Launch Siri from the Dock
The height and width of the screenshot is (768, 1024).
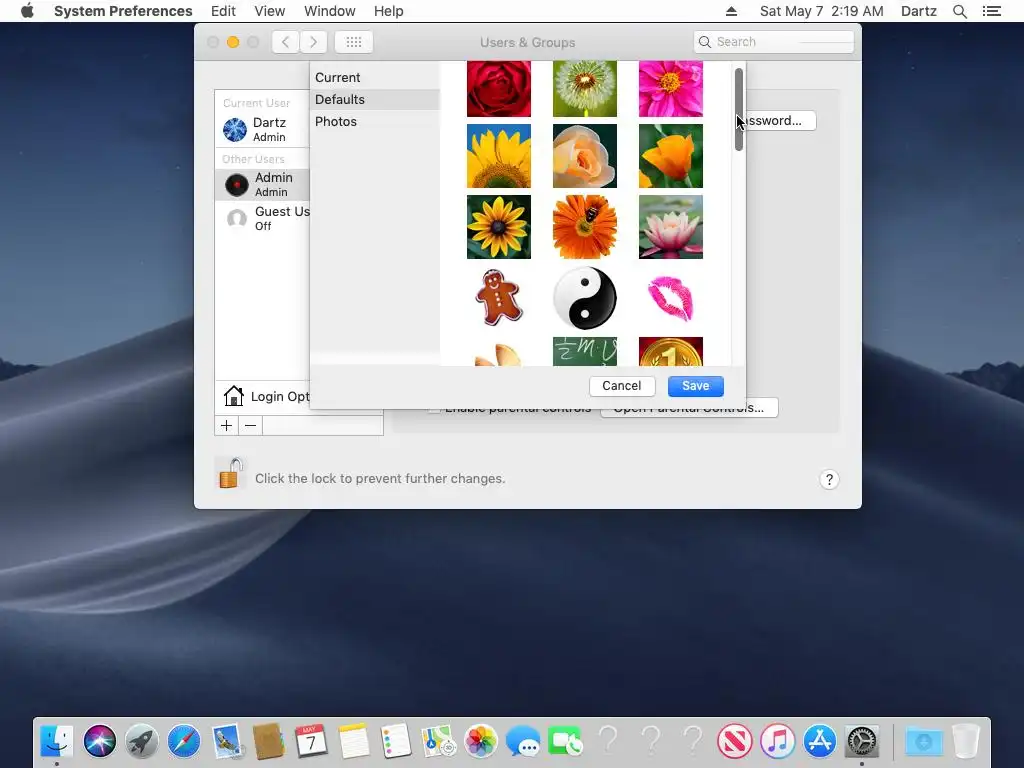pos(100,742)
